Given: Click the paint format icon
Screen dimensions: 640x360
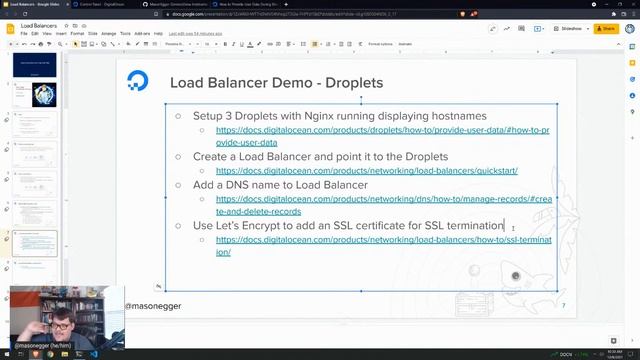Looking at the screenshot, I should (49, 44).
